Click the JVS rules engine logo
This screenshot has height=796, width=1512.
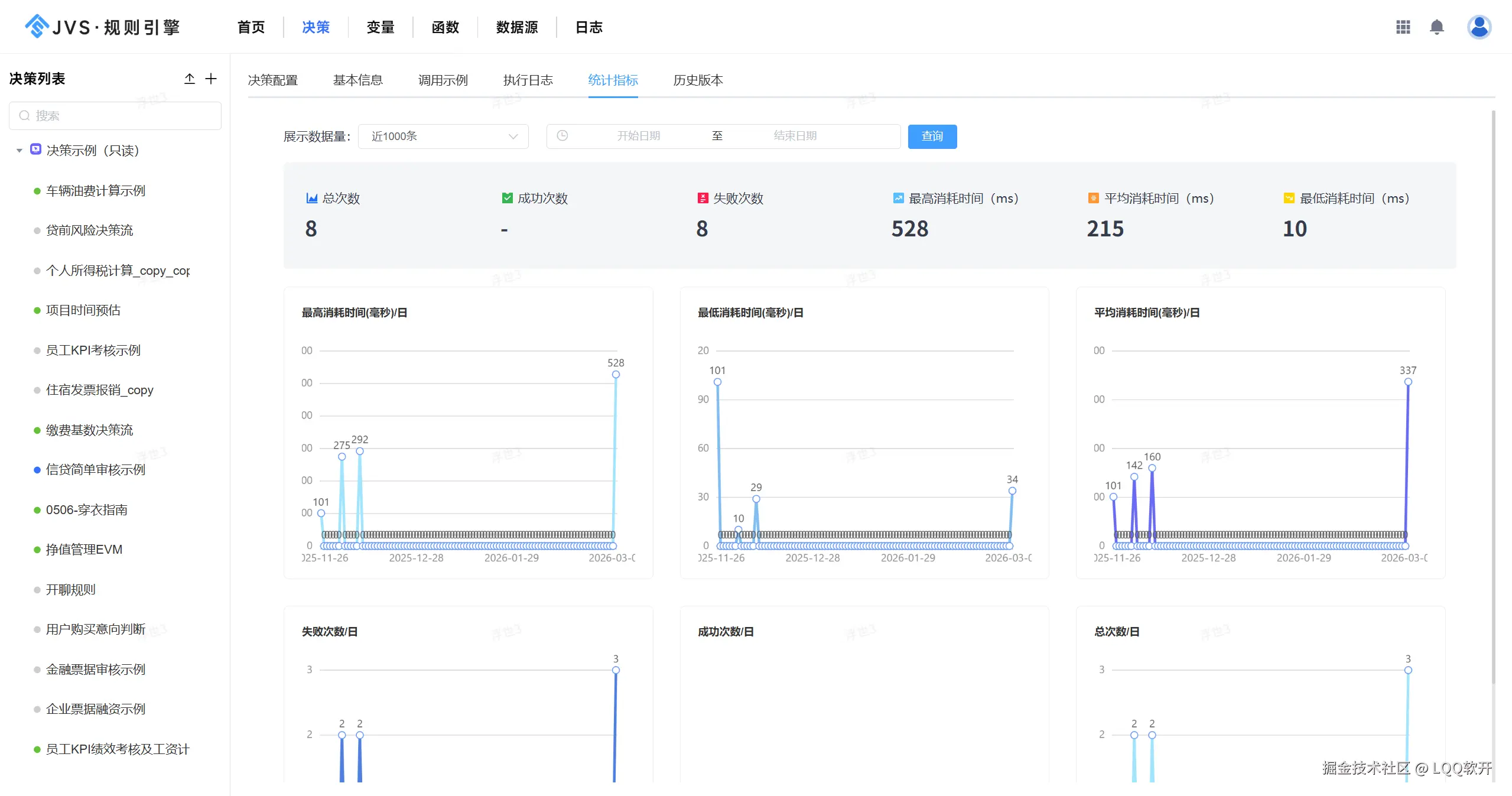point(102,27)
